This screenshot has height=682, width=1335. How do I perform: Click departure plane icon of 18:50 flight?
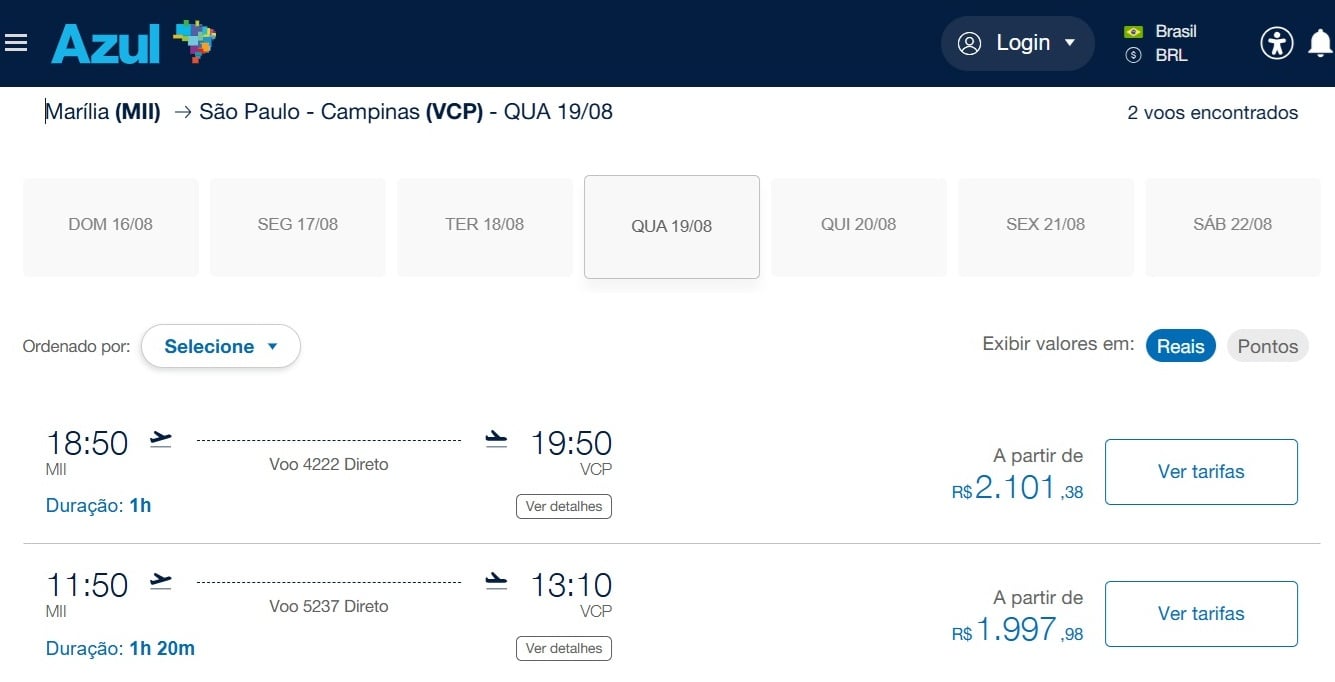[161, 439]
